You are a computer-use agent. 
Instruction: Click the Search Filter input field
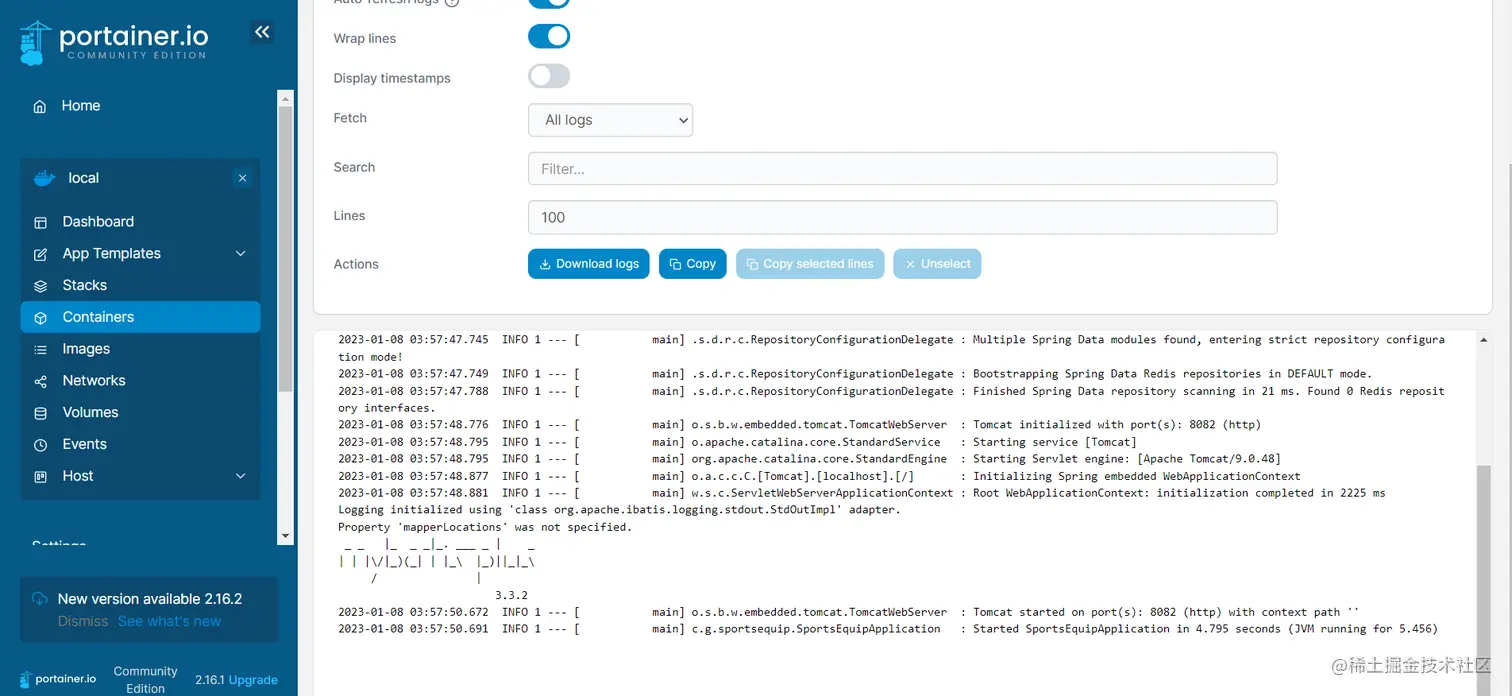click(902, 169)
